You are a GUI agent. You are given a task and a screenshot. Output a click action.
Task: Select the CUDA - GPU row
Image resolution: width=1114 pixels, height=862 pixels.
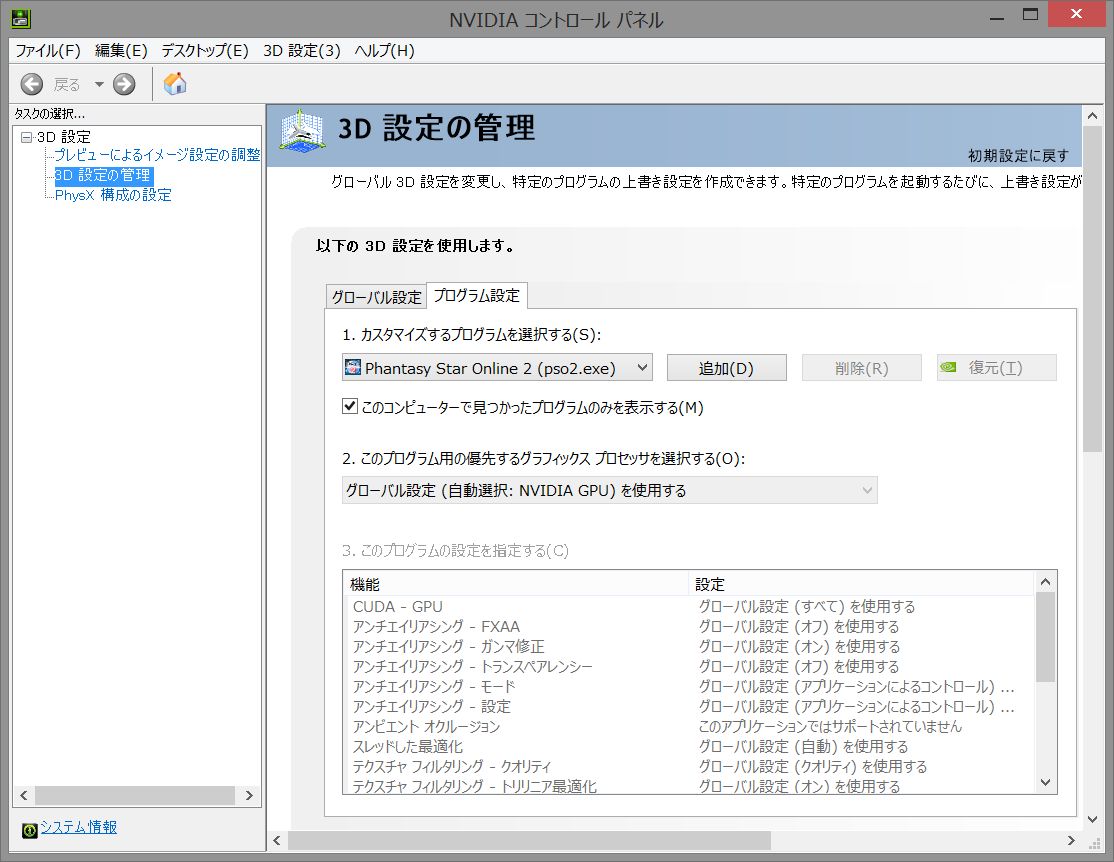(x=688, y=607)
